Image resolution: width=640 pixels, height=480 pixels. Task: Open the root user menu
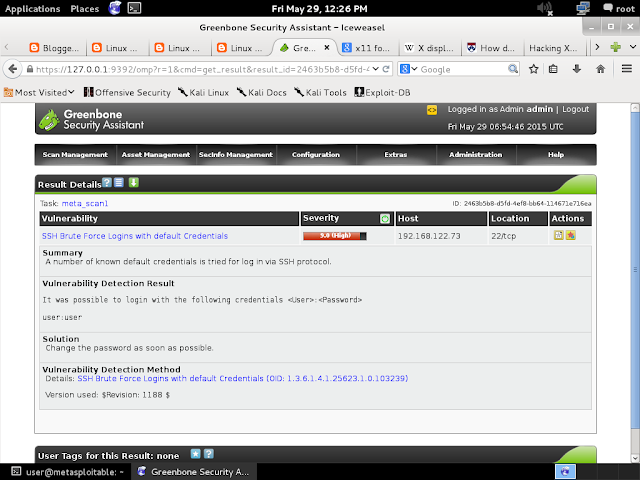[619, 9]
